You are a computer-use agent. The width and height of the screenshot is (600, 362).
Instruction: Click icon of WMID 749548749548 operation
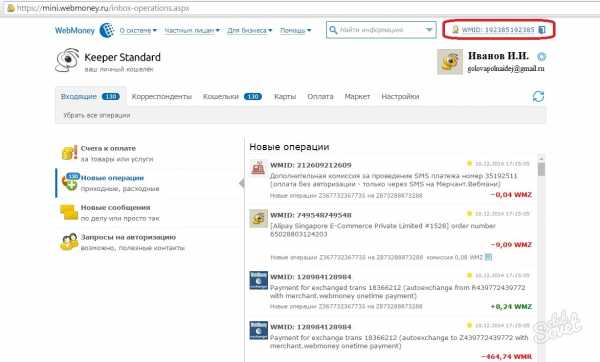[258, 219]
